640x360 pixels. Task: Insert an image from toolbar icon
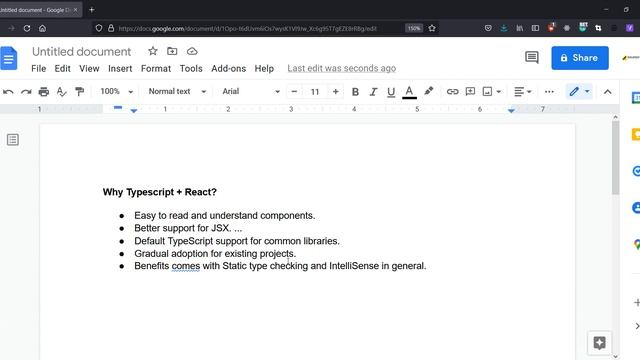(x=487, y=91)
